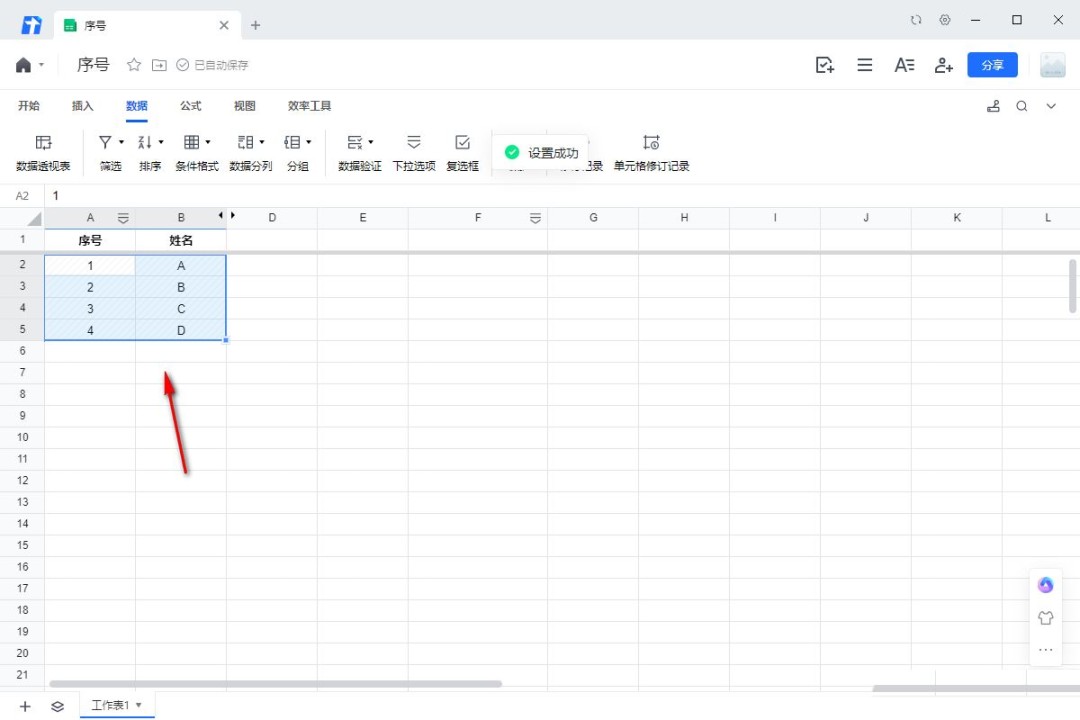Screen dimensions: 1080x720
Task: Click the sheet list layers icon
Action: (x=58, y=706)
